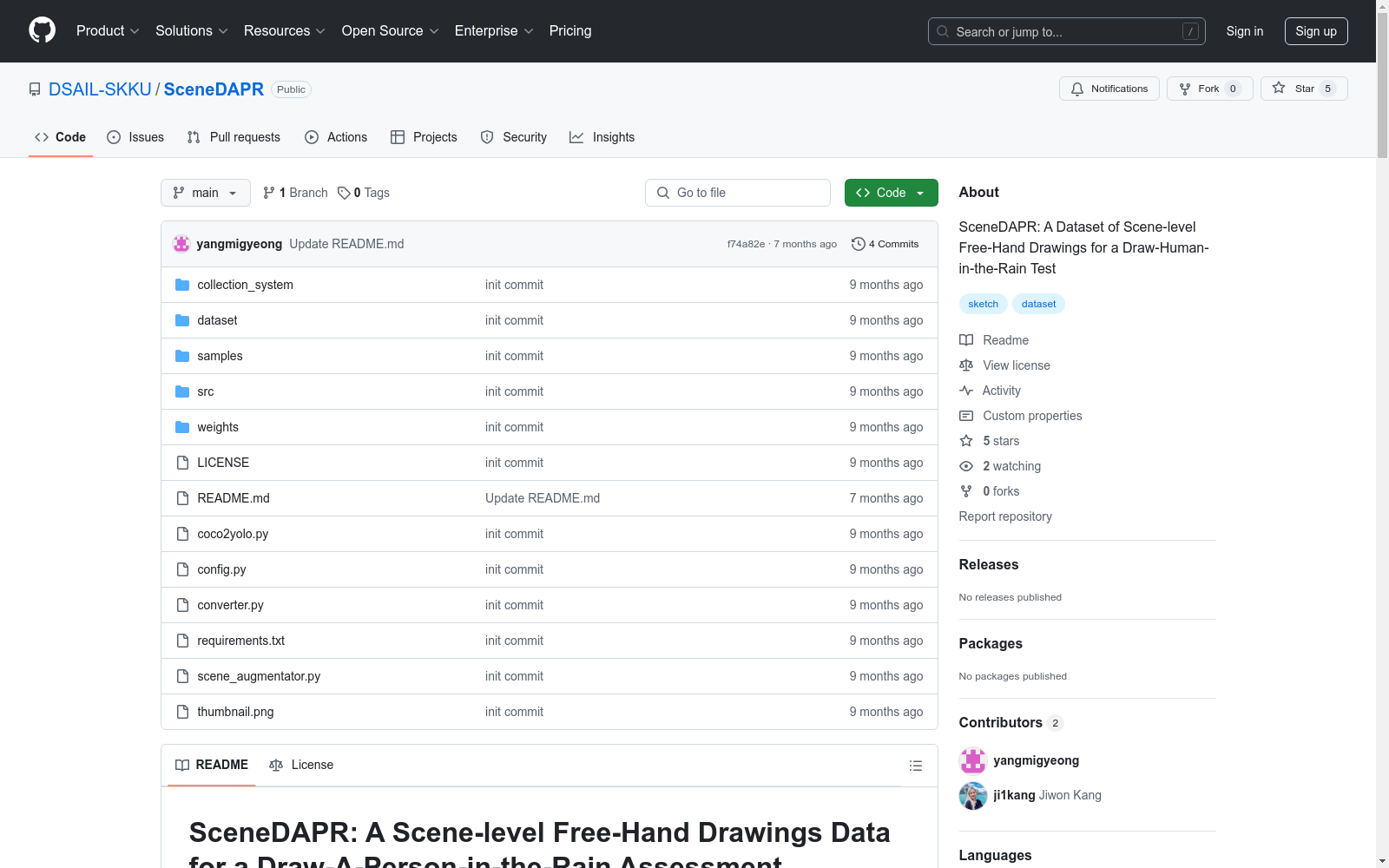Select the README tab above the readme
This screenshot has width=1389, height=868.
(212, 765)
